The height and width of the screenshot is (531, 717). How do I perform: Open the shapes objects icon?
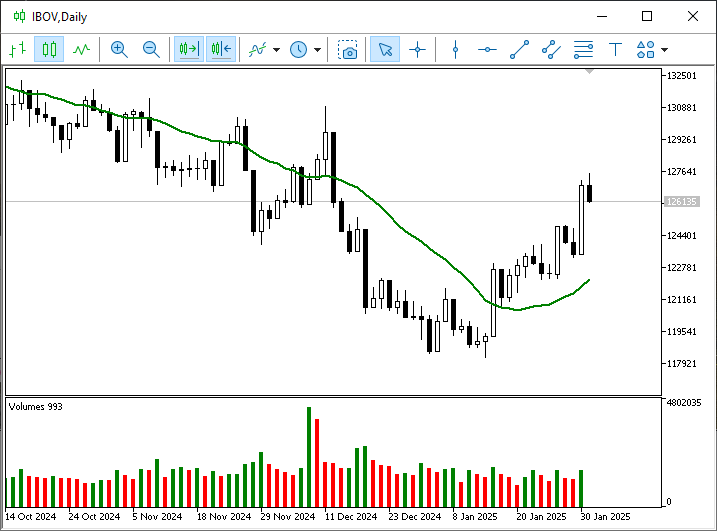coord(646,49)
